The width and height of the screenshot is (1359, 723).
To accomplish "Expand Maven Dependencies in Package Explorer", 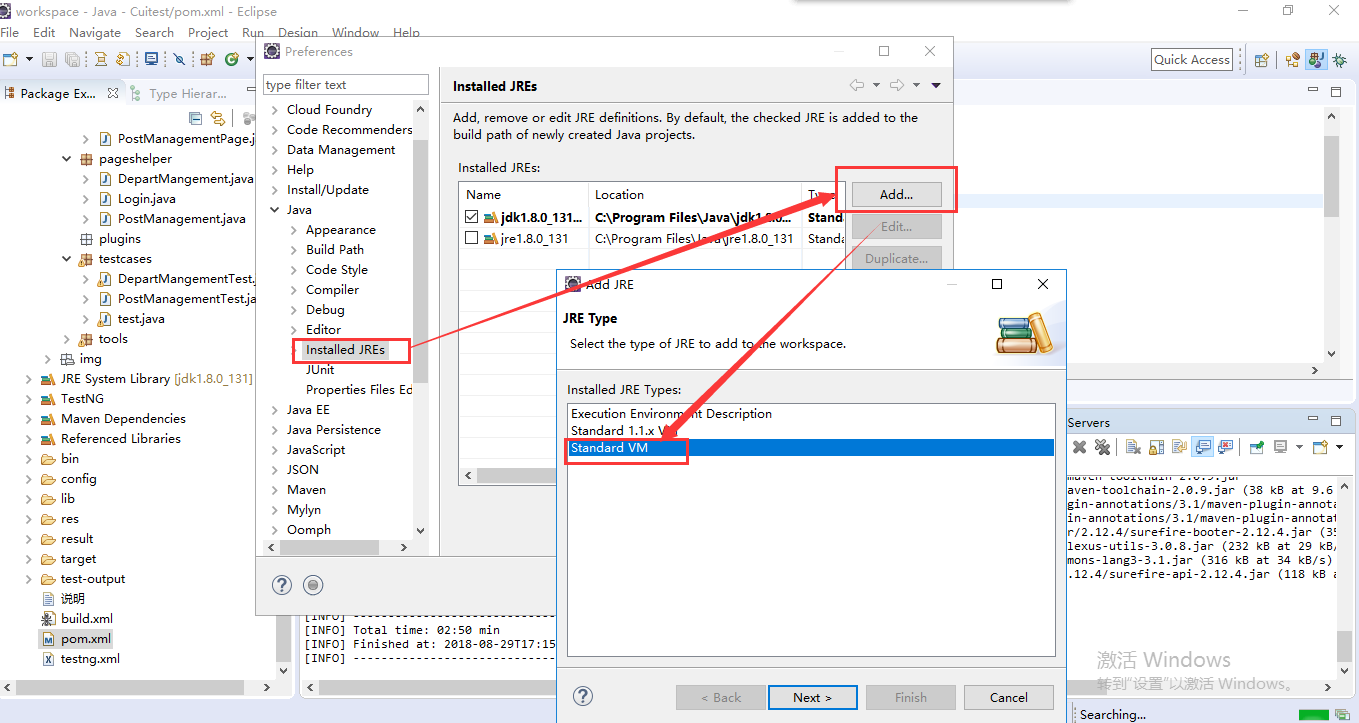I will point(29,419).
